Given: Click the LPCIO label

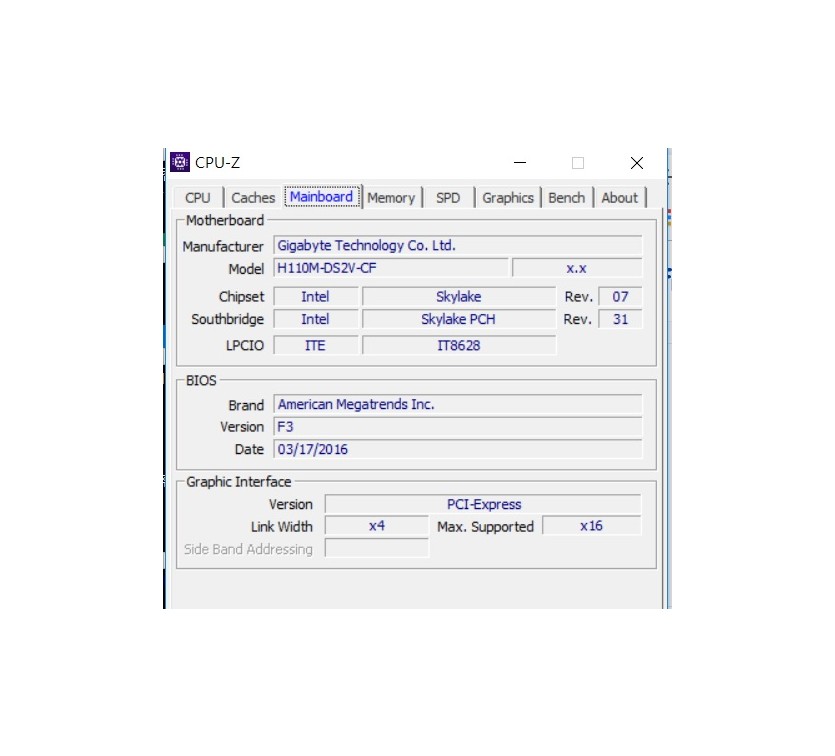Looking at the screenshot, I should [x=244, y=346].
